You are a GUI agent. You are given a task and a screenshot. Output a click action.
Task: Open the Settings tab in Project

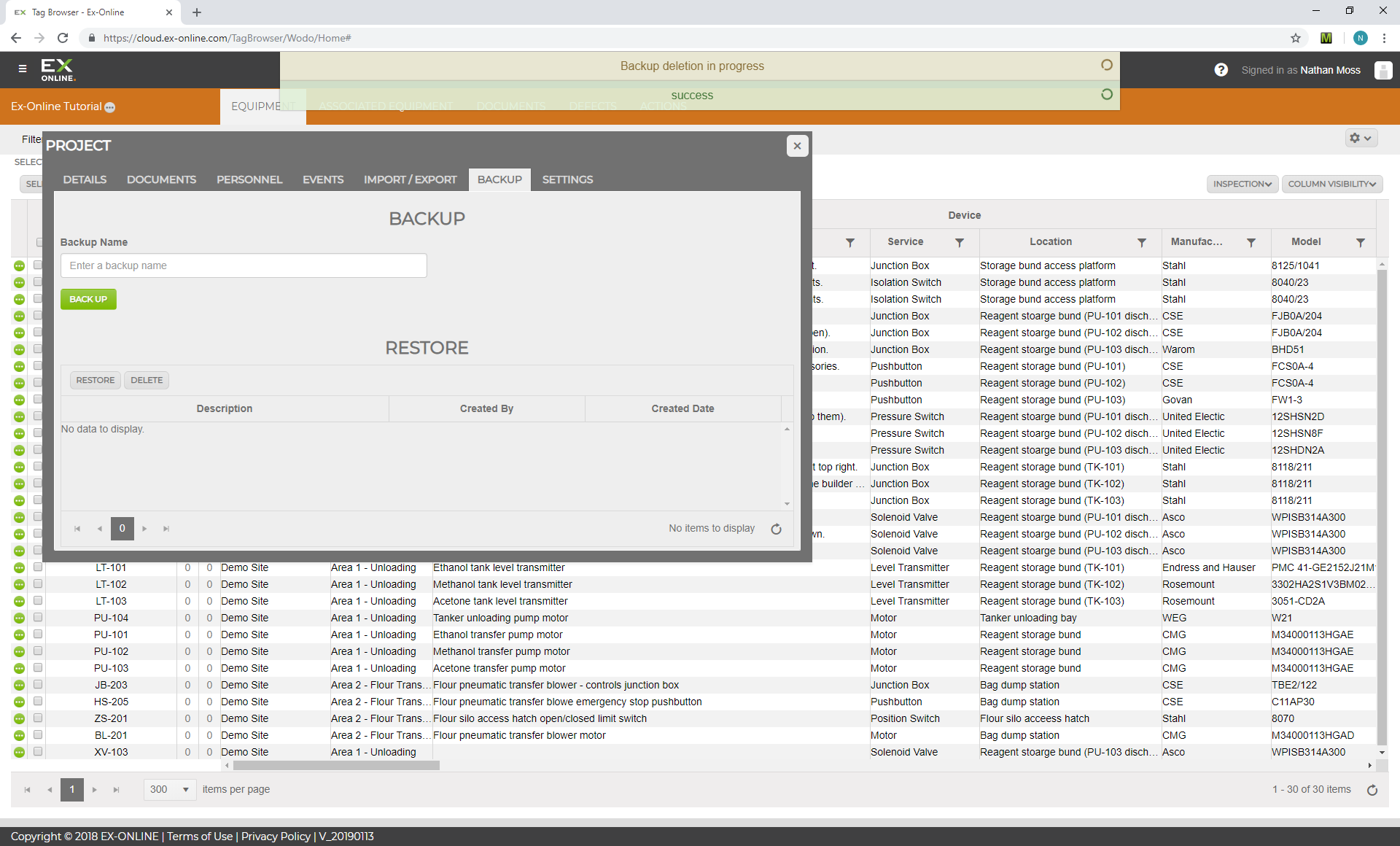coord(567,180)
